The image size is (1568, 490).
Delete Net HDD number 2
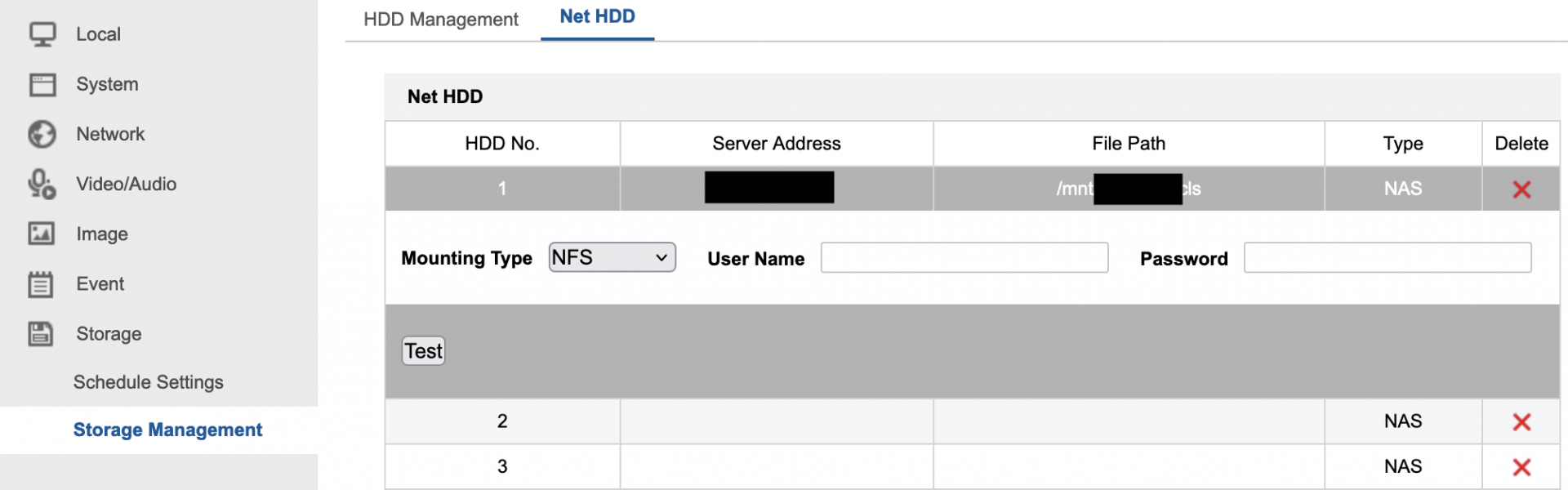(1521, 422)
